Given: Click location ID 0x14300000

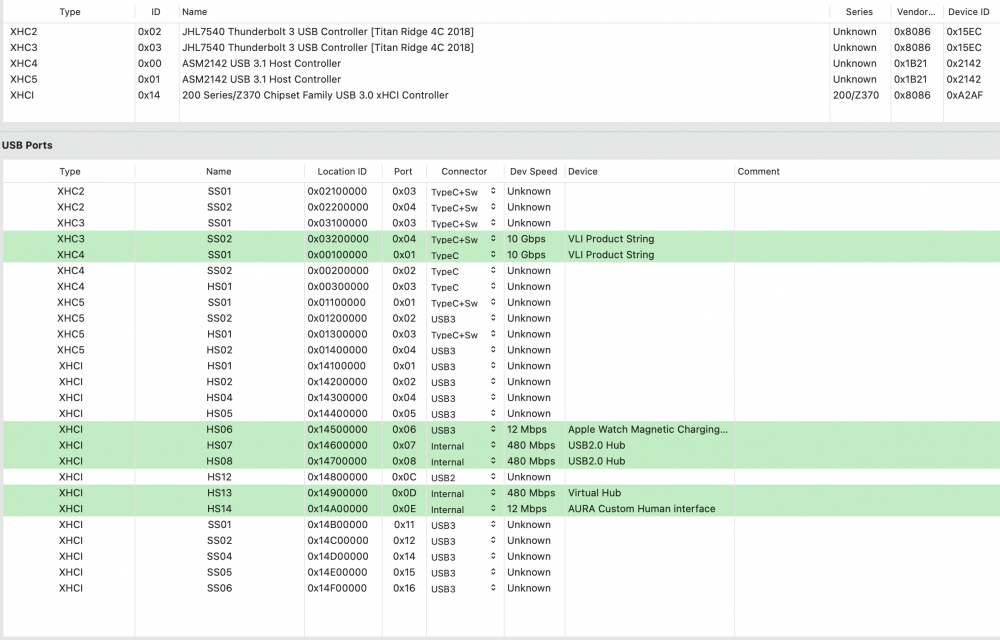Looking at the screenshot, I should pyautogui.click(x=337, y=398).
